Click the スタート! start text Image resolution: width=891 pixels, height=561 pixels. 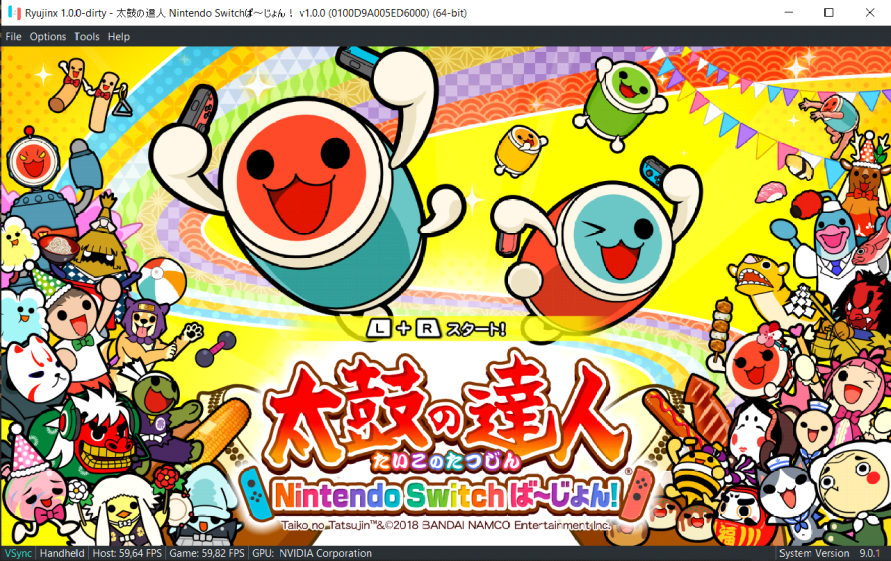[476, 329]
